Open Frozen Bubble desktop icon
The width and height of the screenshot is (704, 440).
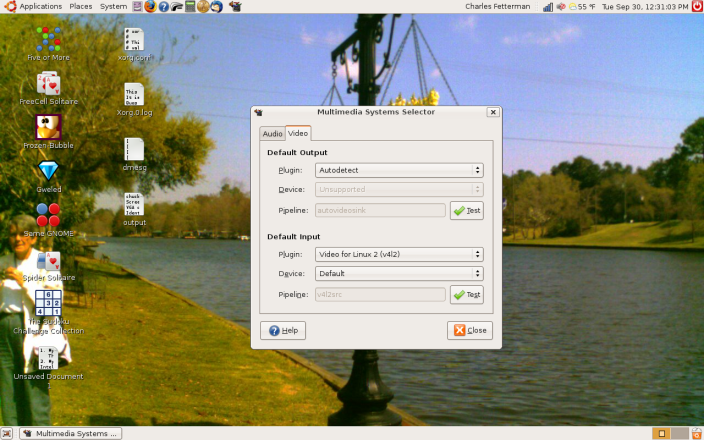48,127
